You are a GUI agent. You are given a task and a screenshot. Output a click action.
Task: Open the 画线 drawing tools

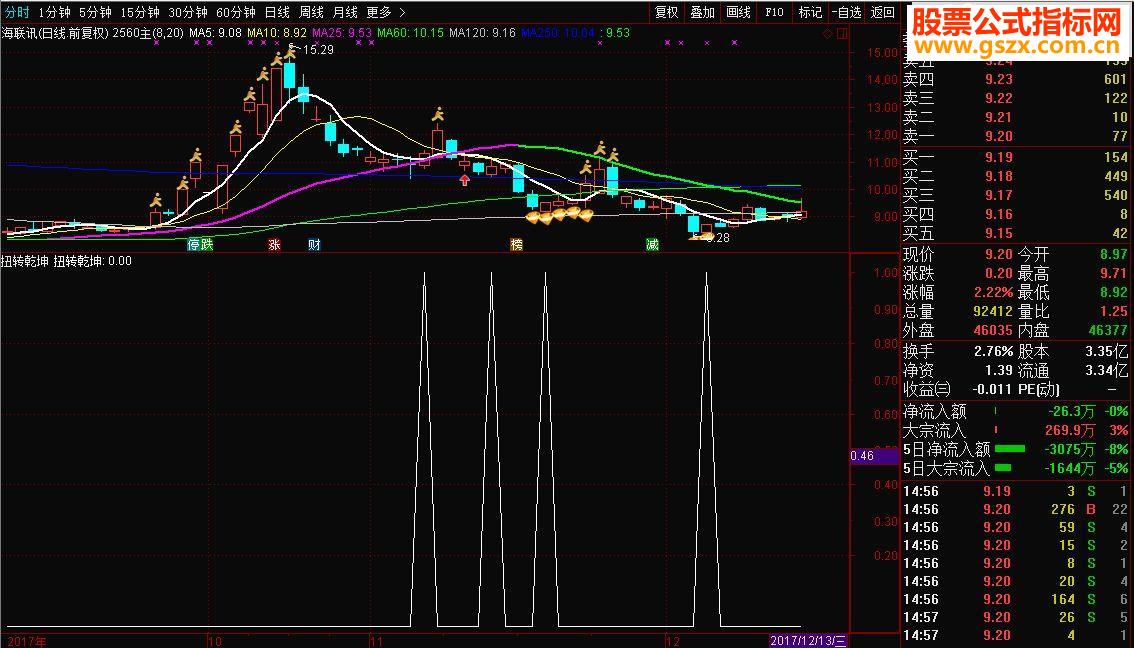[x=738, y=12]
